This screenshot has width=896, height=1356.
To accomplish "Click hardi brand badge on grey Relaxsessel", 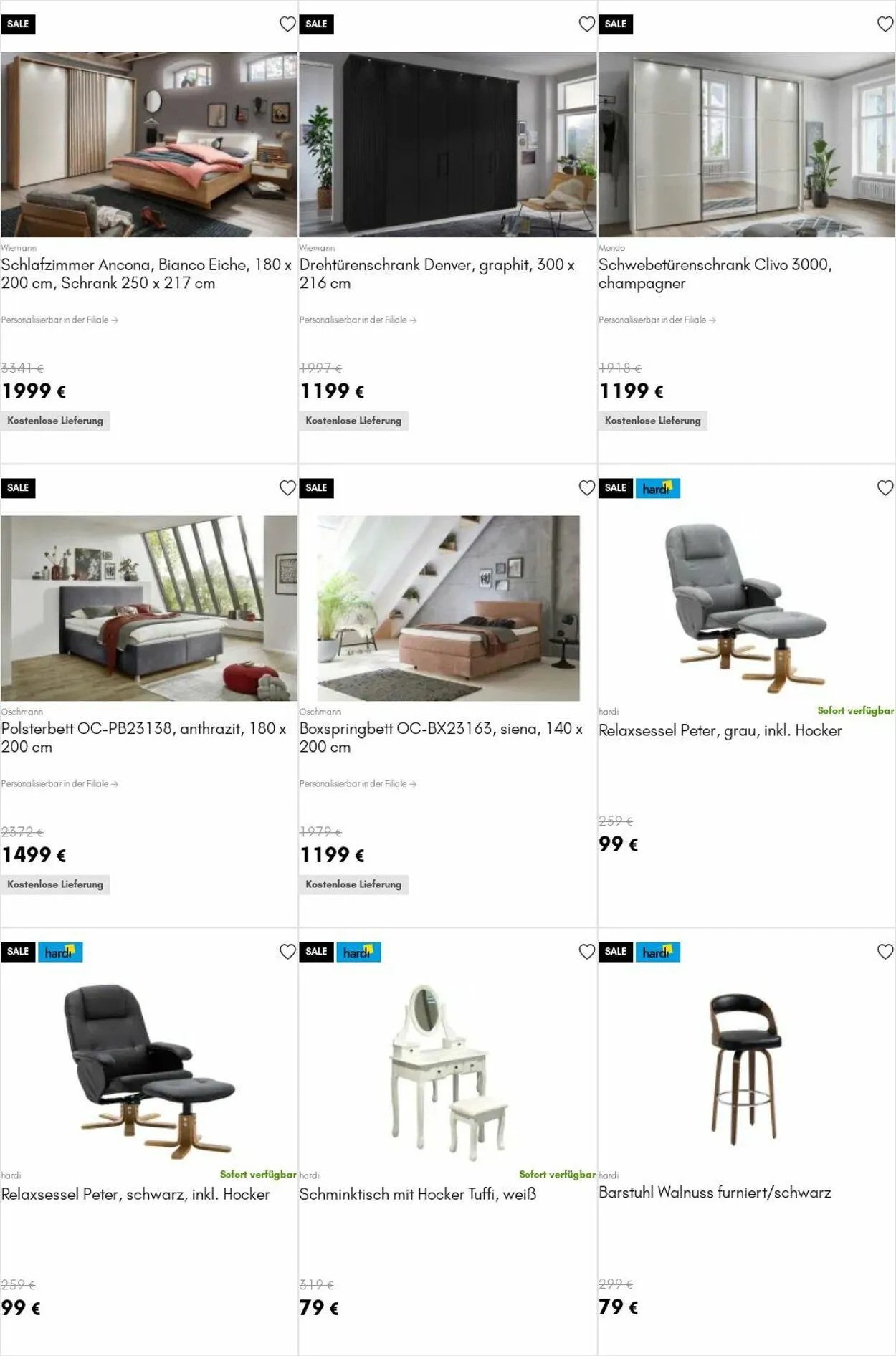I will tap(657, 488).
